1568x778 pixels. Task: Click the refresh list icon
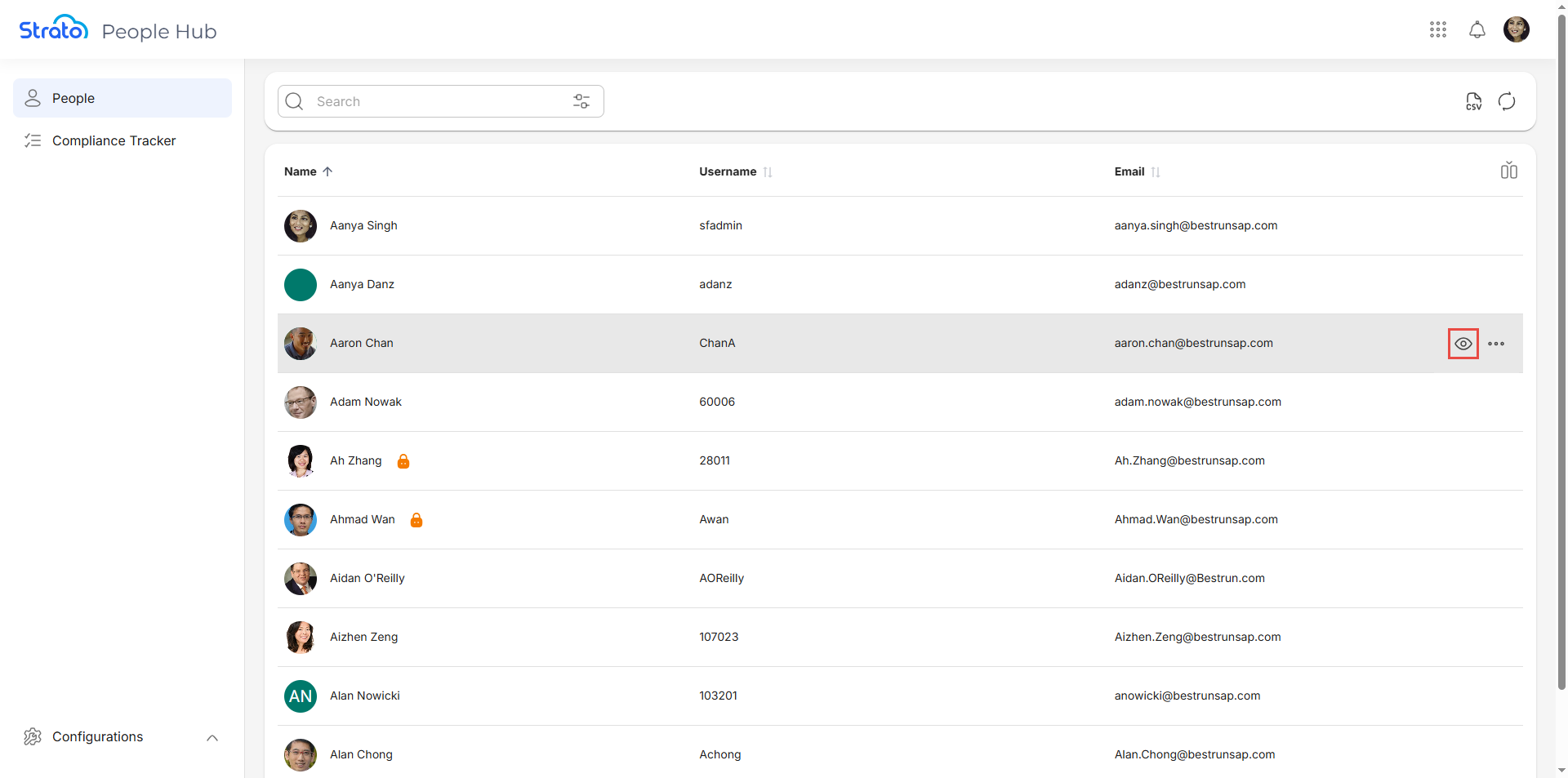(1507, 101)
